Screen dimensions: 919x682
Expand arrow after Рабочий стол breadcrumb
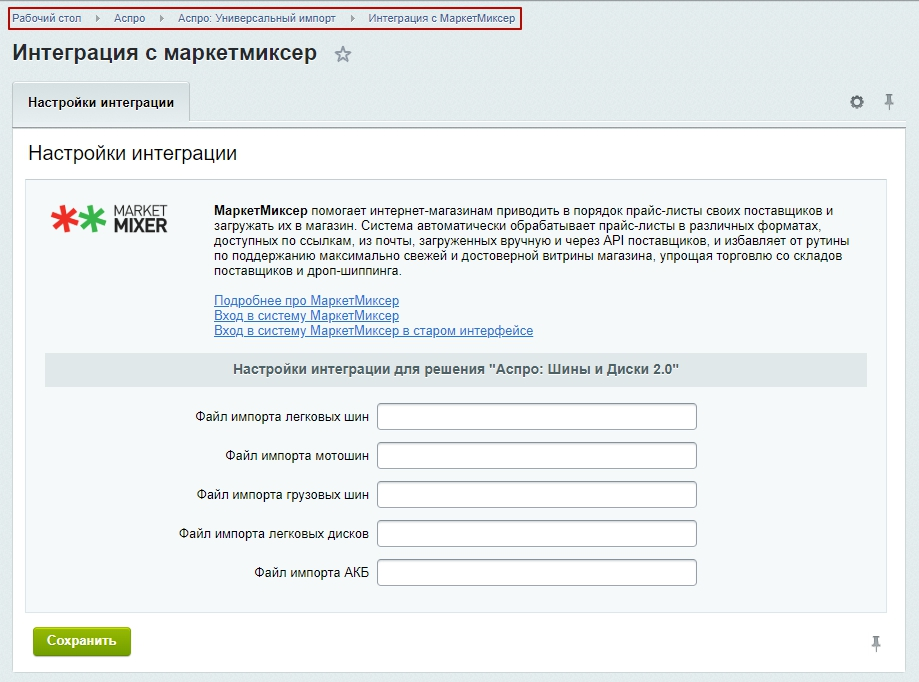(x=98, y=18)
